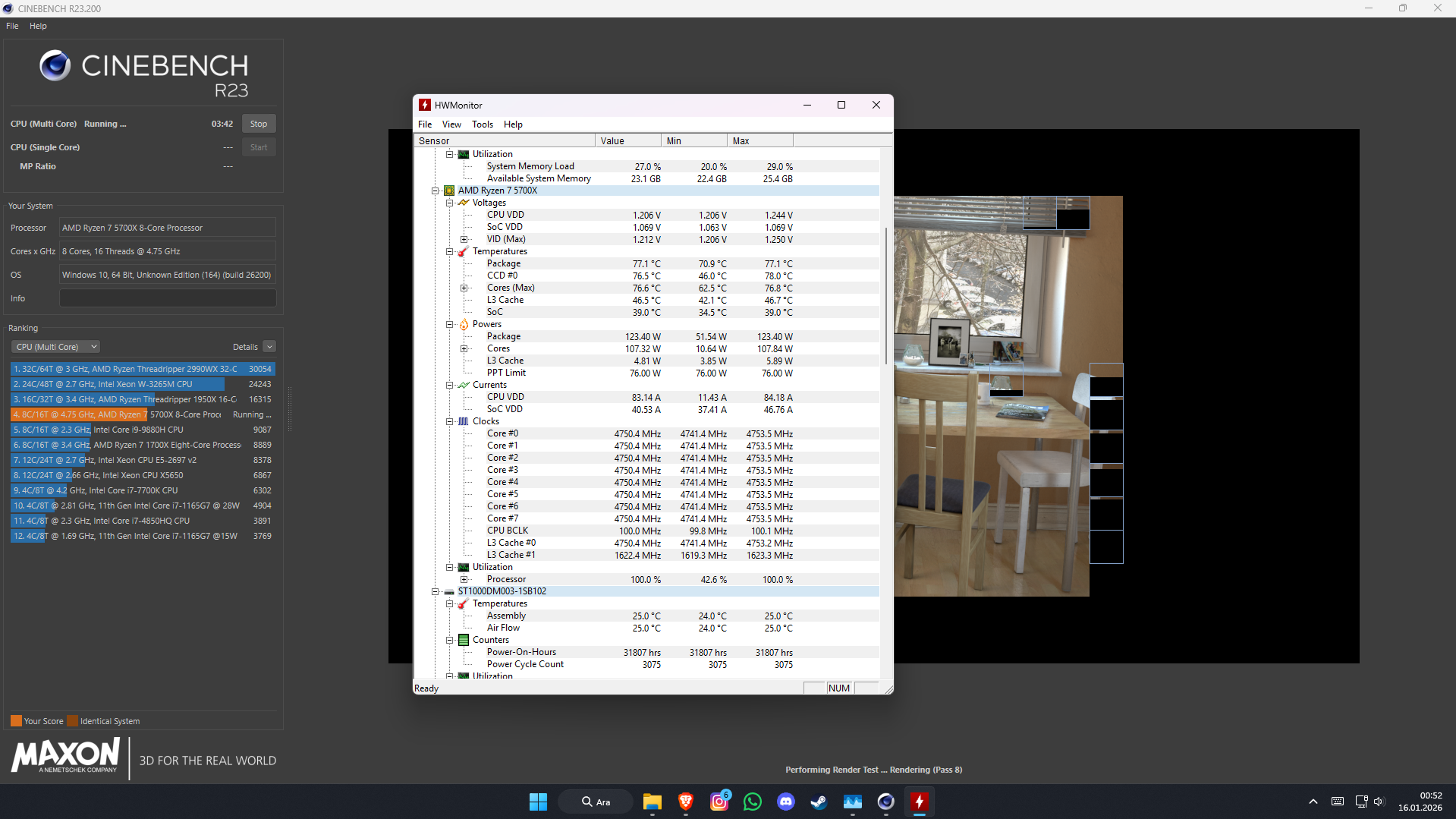
Task: Click the HWMonitor vertical scrollbar thumb
Action: [886, 295]
